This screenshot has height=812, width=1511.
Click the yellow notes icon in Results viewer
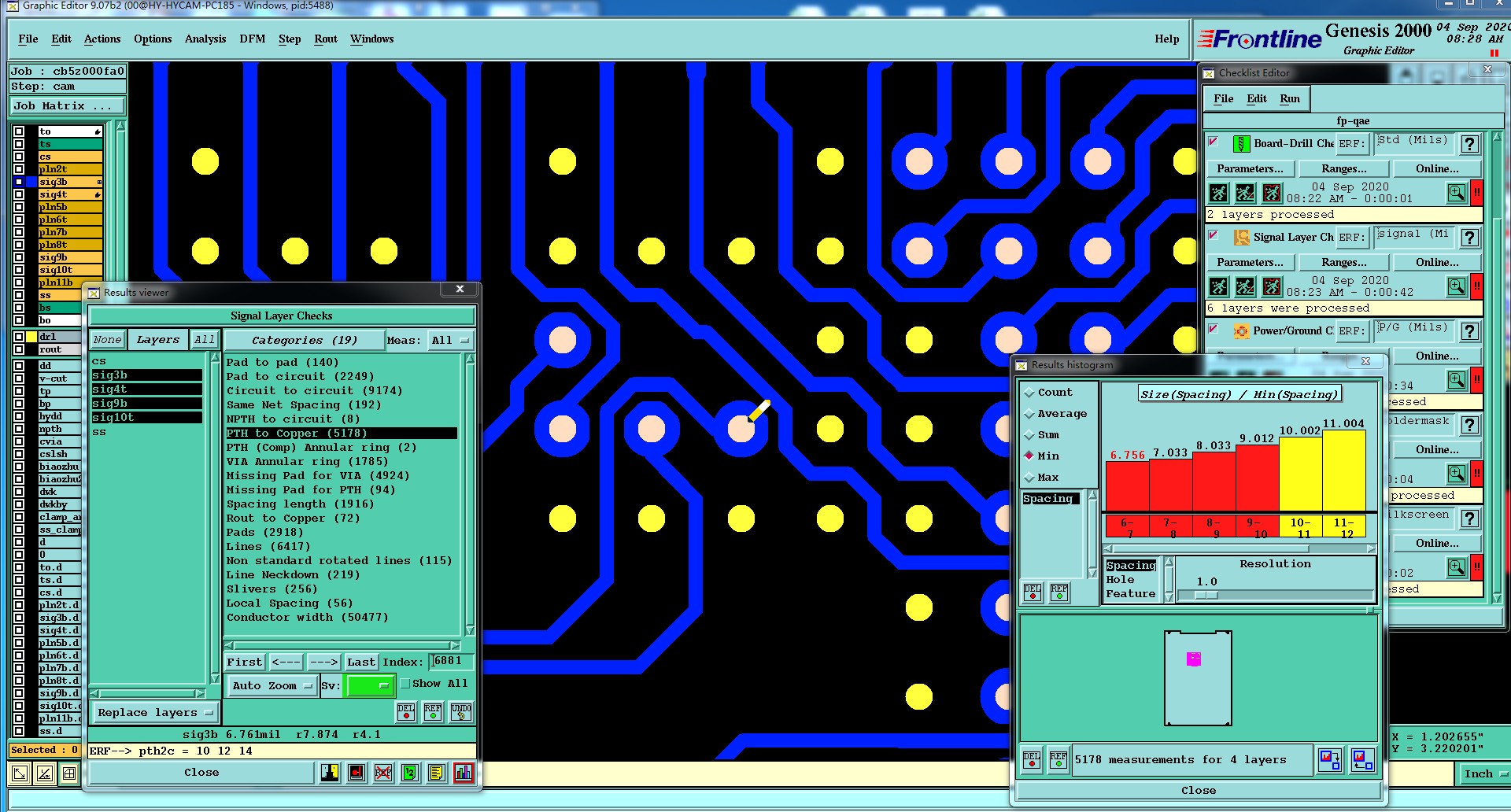pyautogui.click(x=437, y=773)
